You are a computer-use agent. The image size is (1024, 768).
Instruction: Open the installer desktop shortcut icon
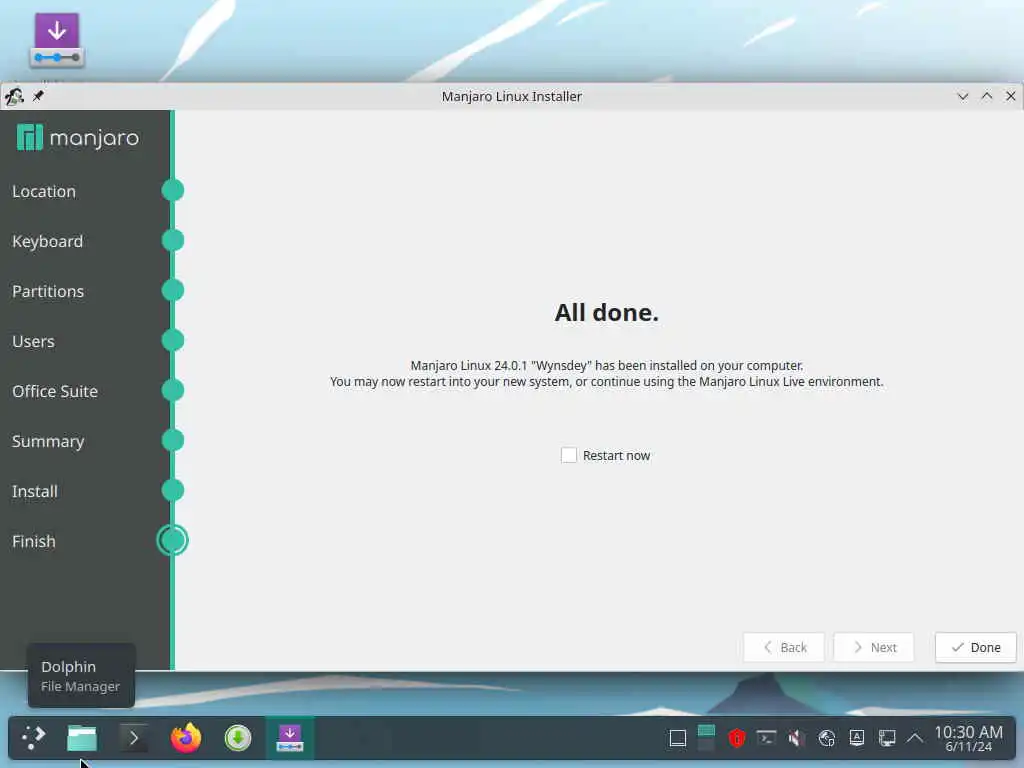pos(57,40)
